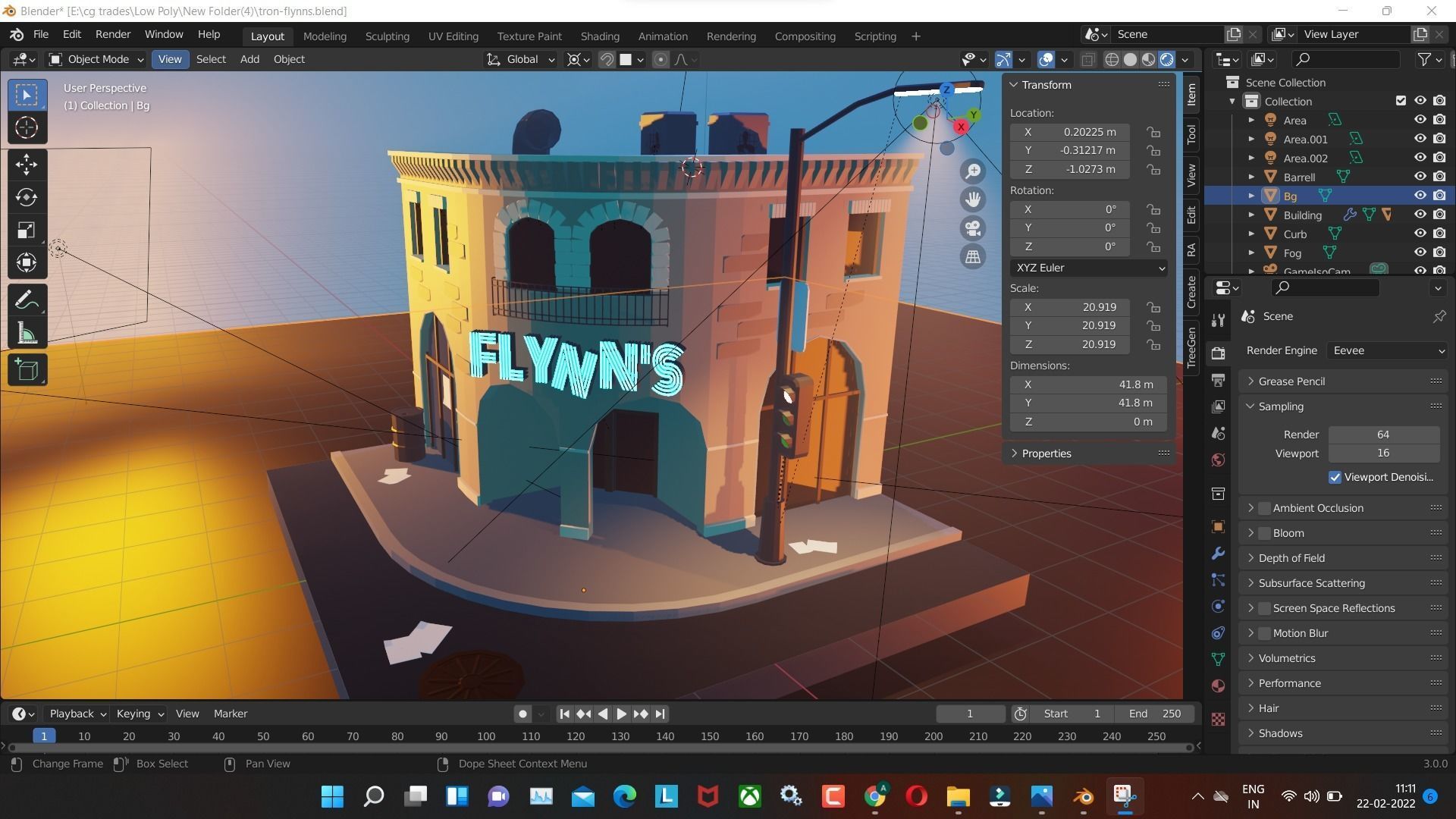Click the End frame field showing 250
Screen dimensions: 1456x819
tap(1154, 714)
